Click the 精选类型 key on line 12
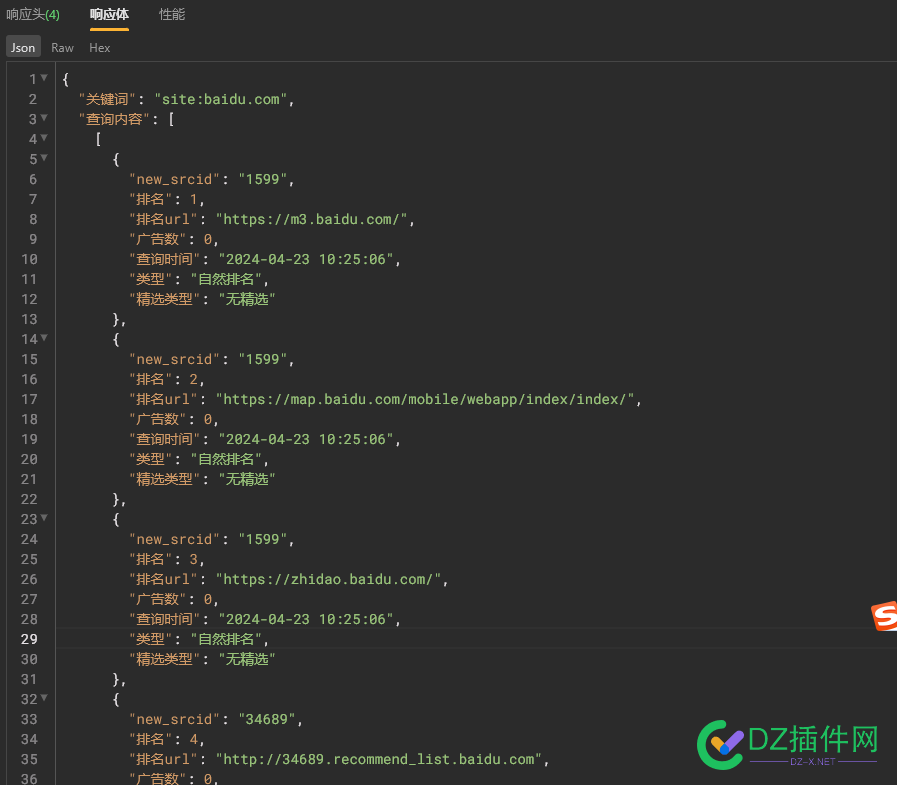Image resolution: width=897 pixels, height=785 pixels. click(x=164, y=299)
